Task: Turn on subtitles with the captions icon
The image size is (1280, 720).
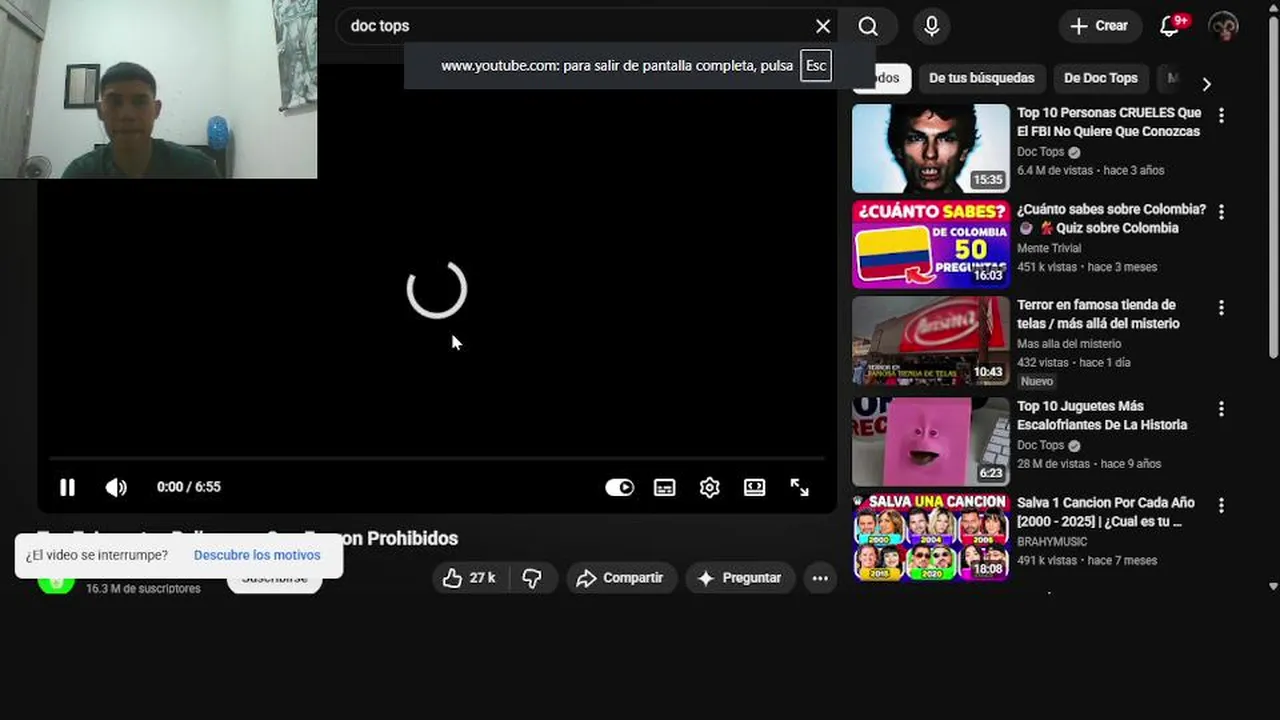Action: (x=665, y=487)
